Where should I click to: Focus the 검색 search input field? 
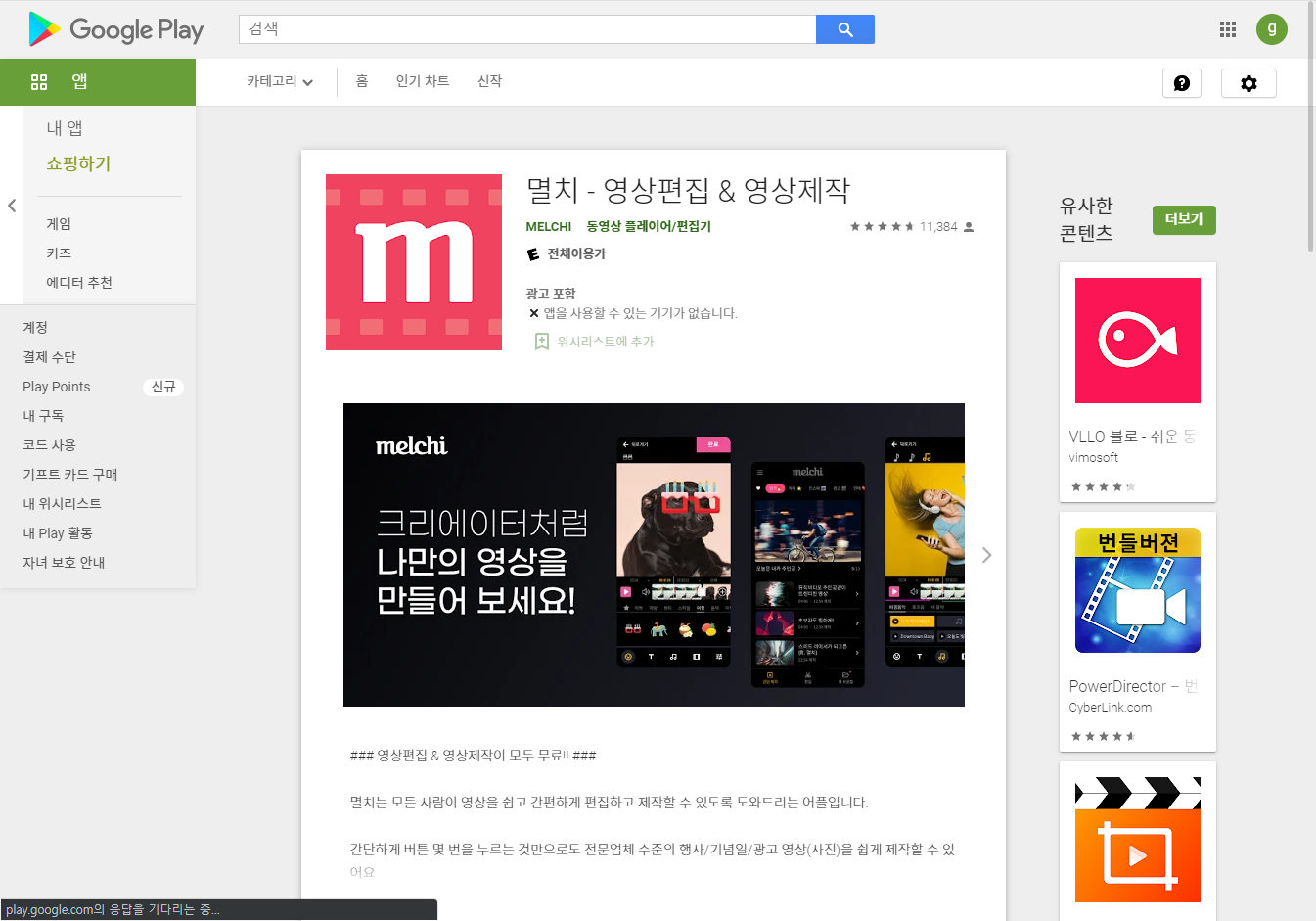(x=527, y=29)
